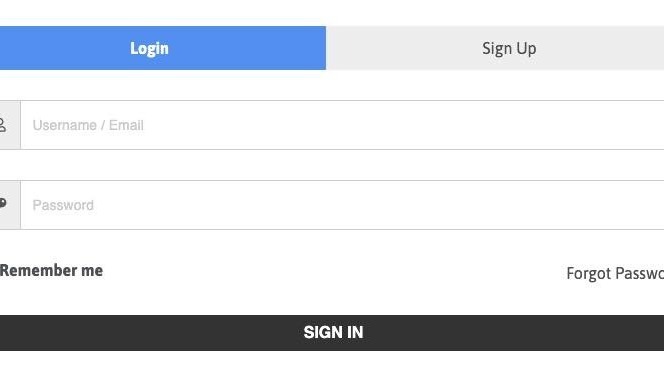Switch to the Login tab
The image size is (664, 373).
click(x=163, y=48)
